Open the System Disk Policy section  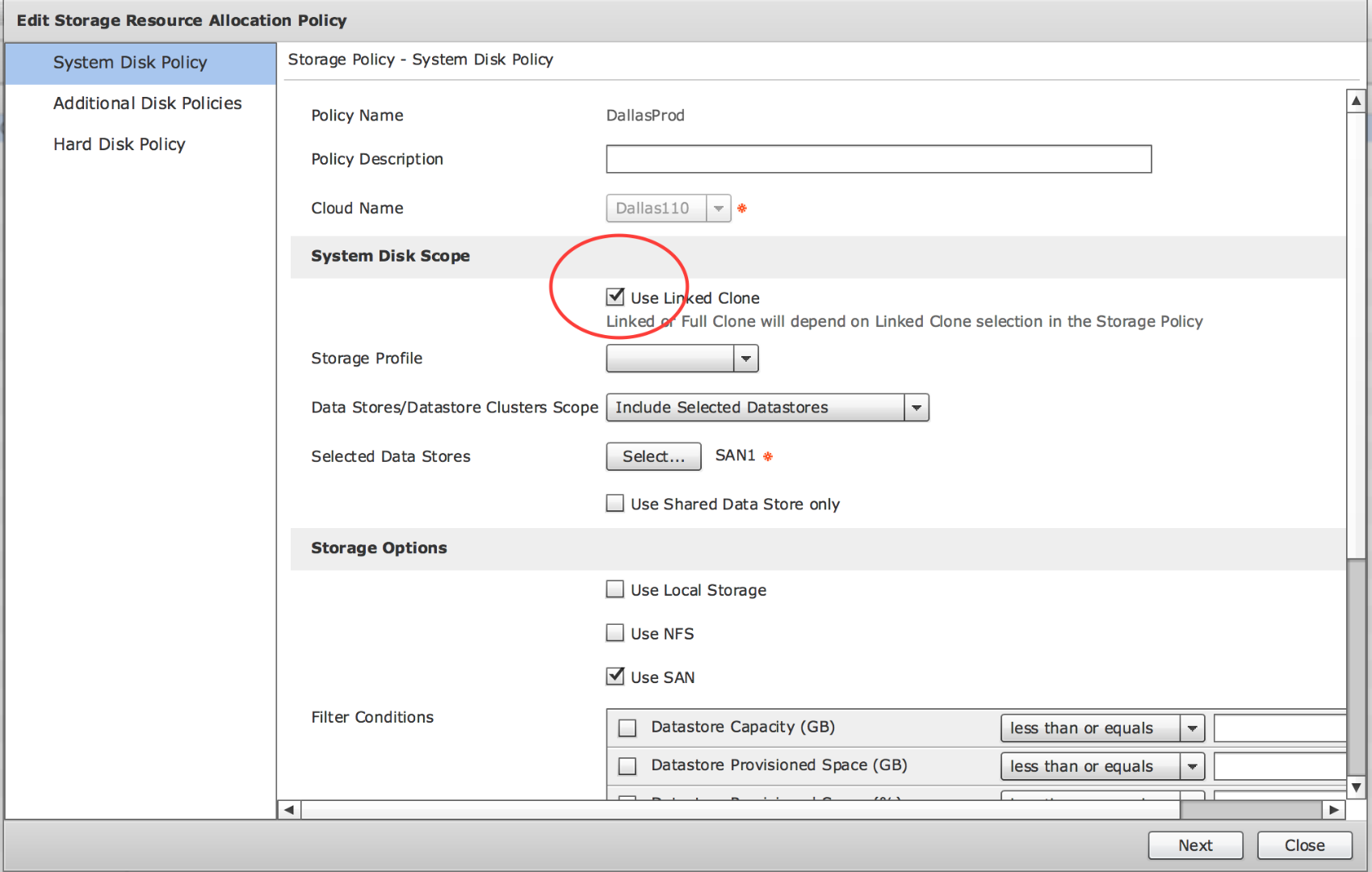[141, 63]
